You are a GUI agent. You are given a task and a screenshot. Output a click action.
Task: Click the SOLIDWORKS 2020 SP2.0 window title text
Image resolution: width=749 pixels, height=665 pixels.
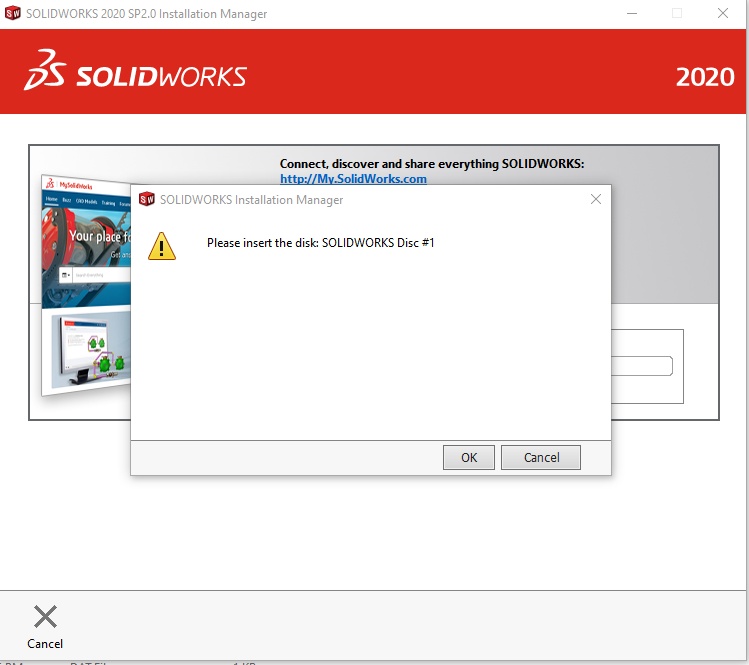[146, 14]
